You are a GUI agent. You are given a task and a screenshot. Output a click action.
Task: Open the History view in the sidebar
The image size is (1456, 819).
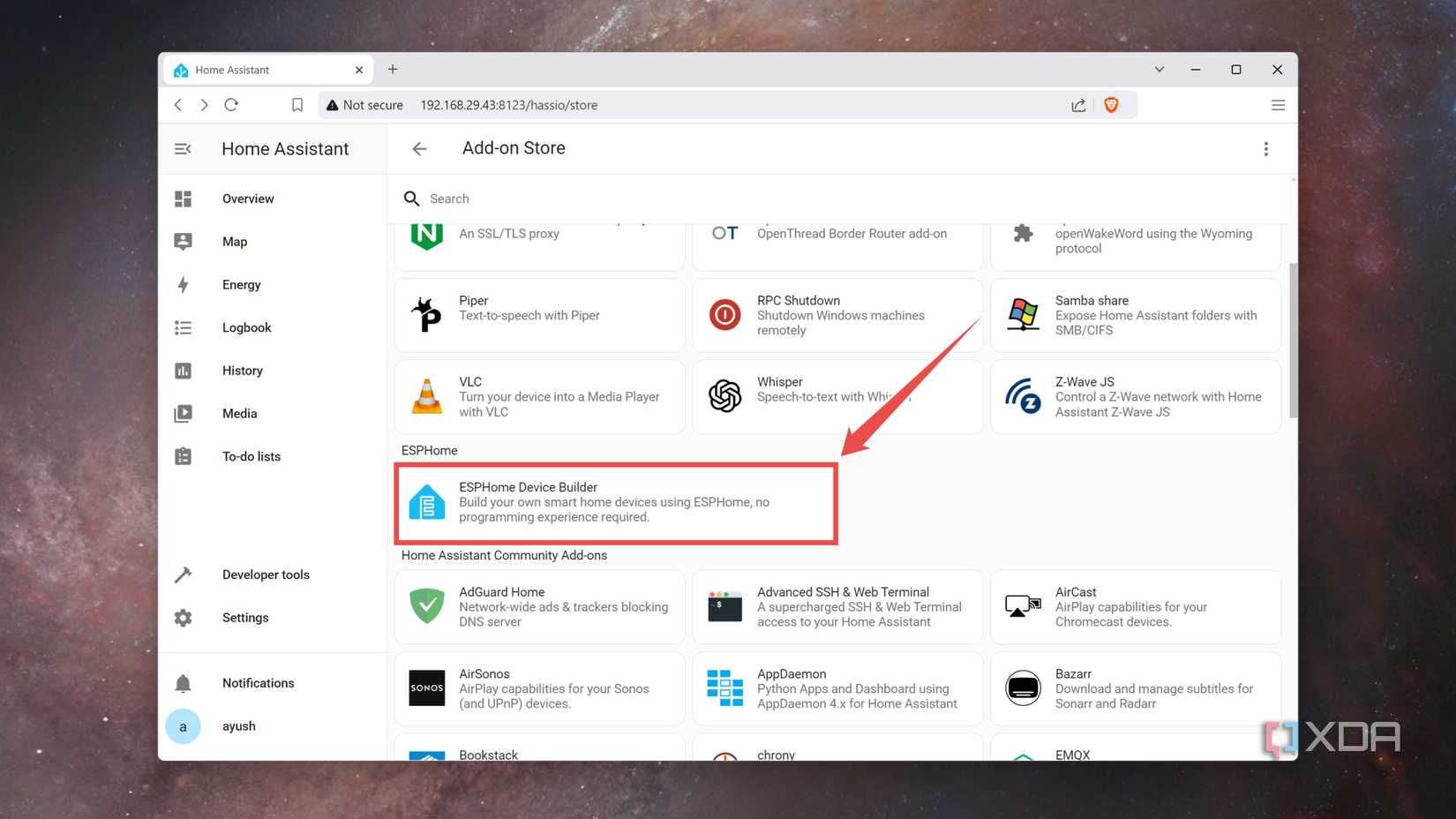tap(242, 370)
